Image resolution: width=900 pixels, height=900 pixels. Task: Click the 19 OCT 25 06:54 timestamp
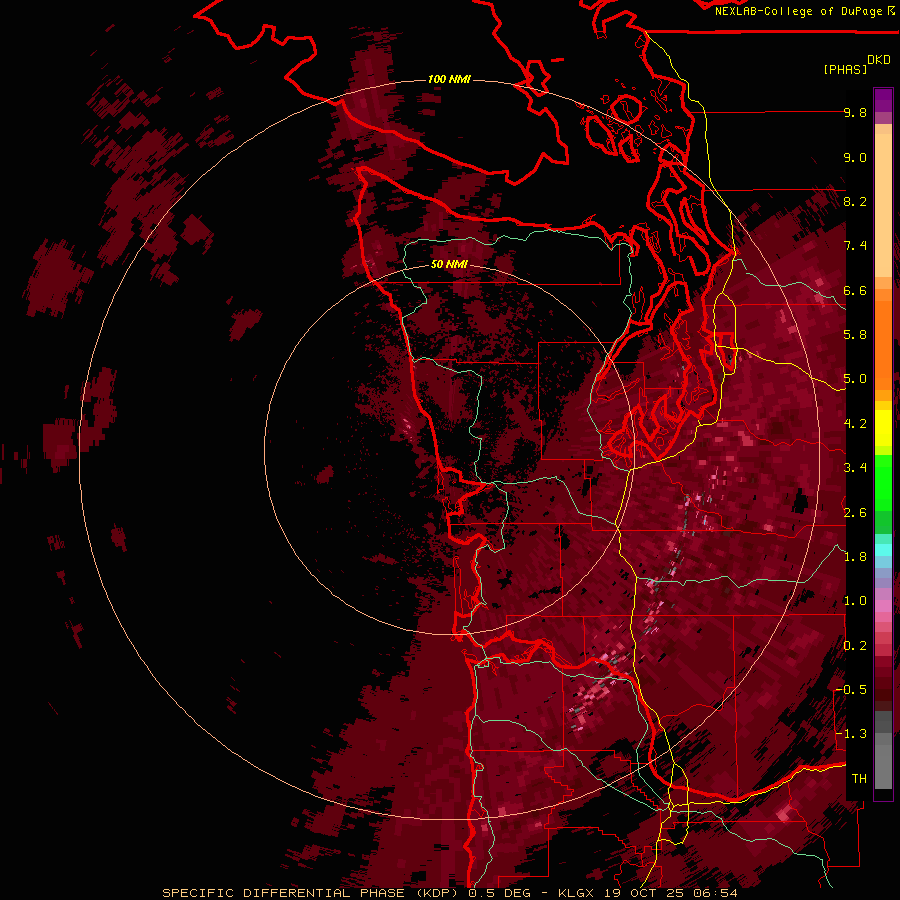click(670, 893)
